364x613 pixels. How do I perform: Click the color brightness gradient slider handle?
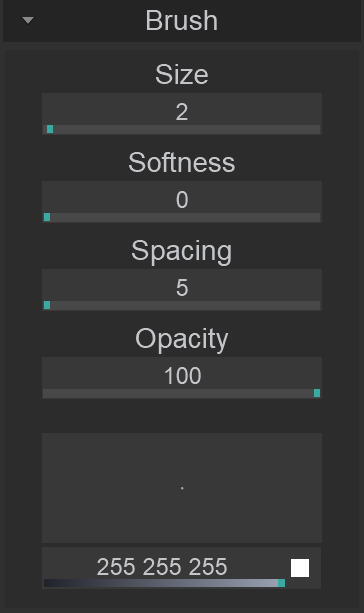282,583
